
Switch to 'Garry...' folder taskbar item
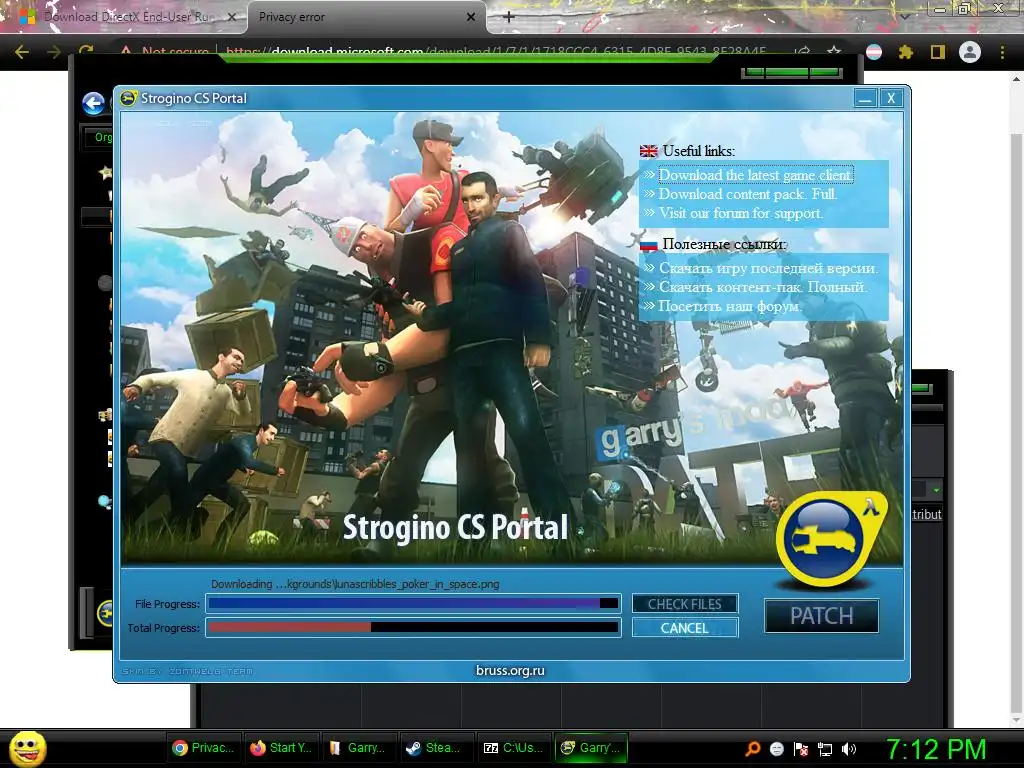pyautogui.click(x=358, y=748)
